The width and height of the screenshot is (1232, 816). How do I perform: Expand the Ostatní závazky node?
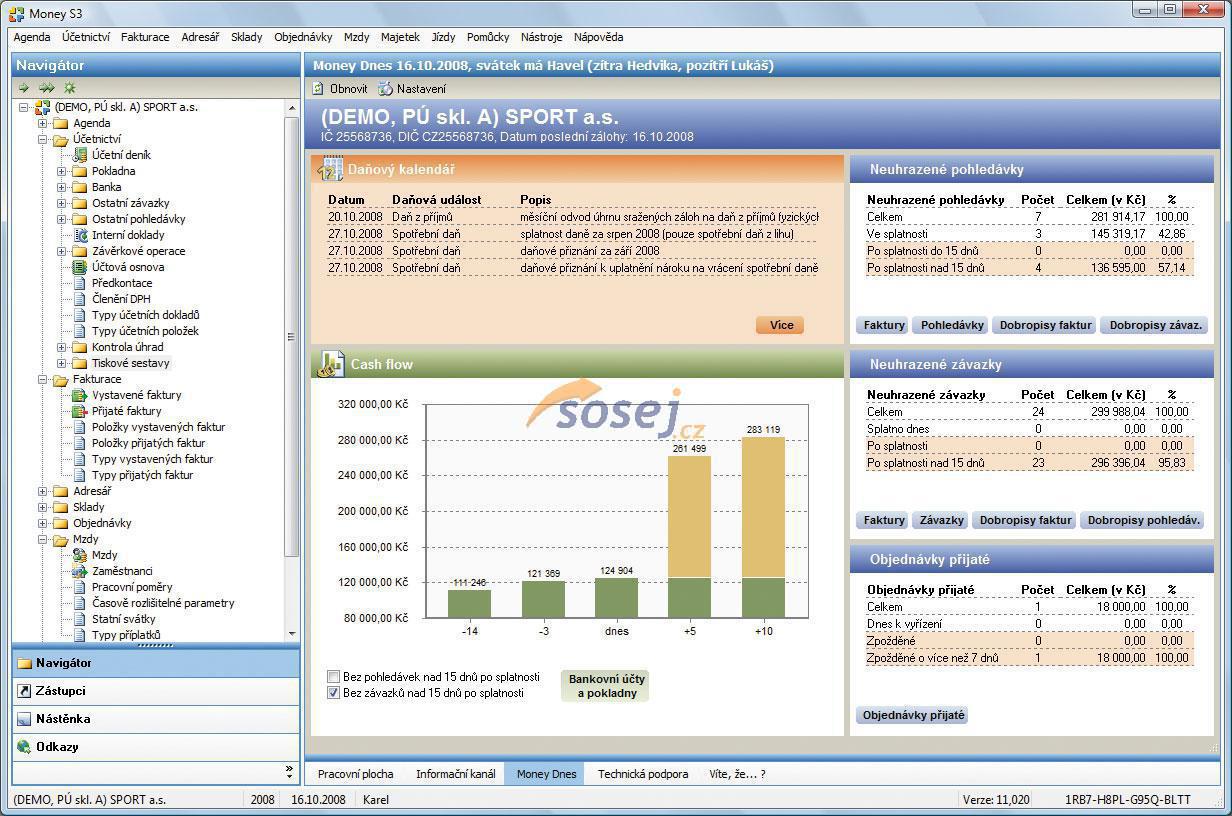62,203
